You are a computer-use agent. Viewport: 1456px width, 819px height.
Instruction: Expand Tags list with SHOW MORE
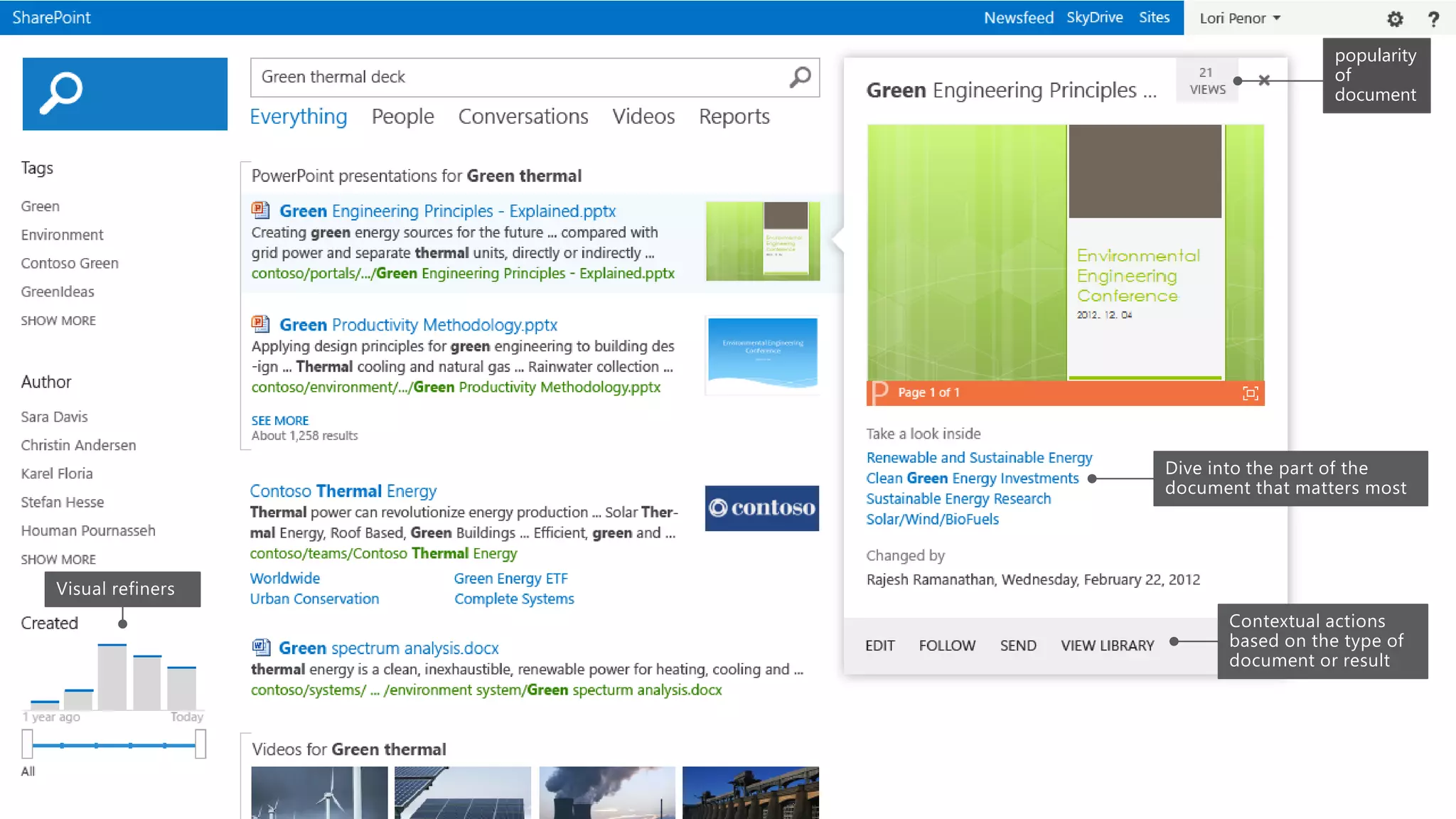coord(58,321)
